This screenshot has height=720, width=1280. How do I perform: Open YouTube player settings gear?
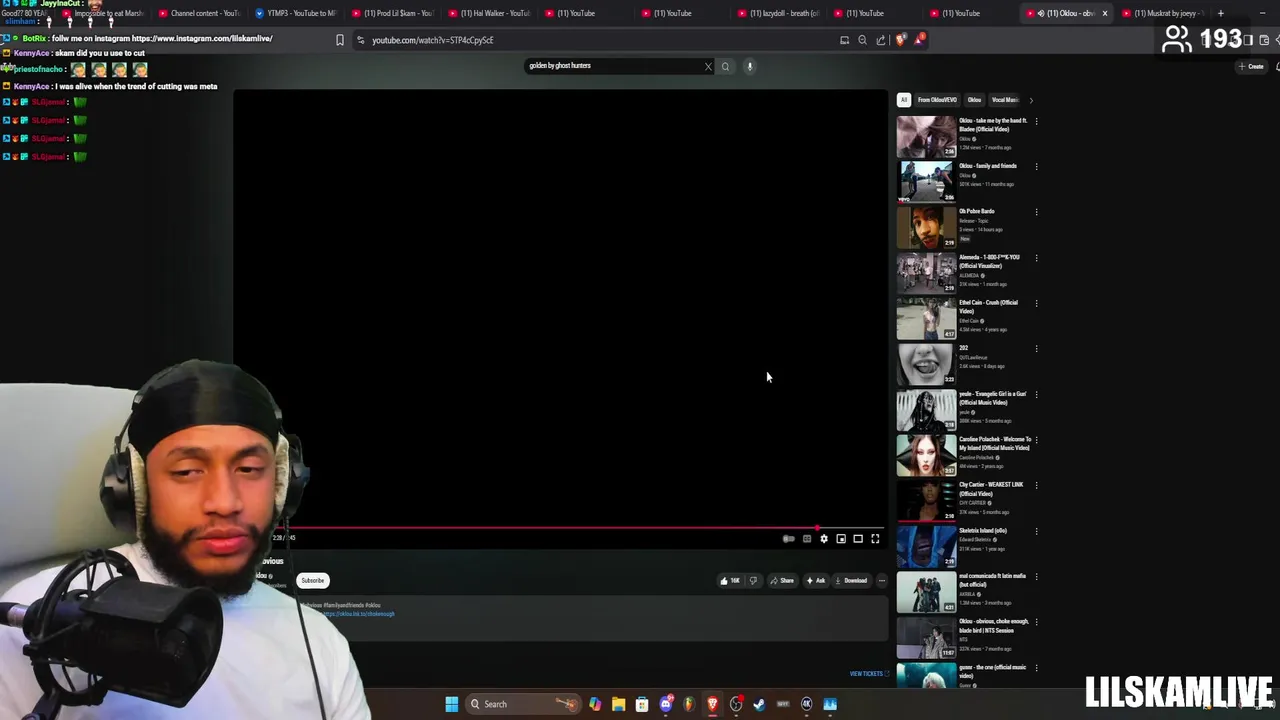pyautogui.click(x=824, y=539)
